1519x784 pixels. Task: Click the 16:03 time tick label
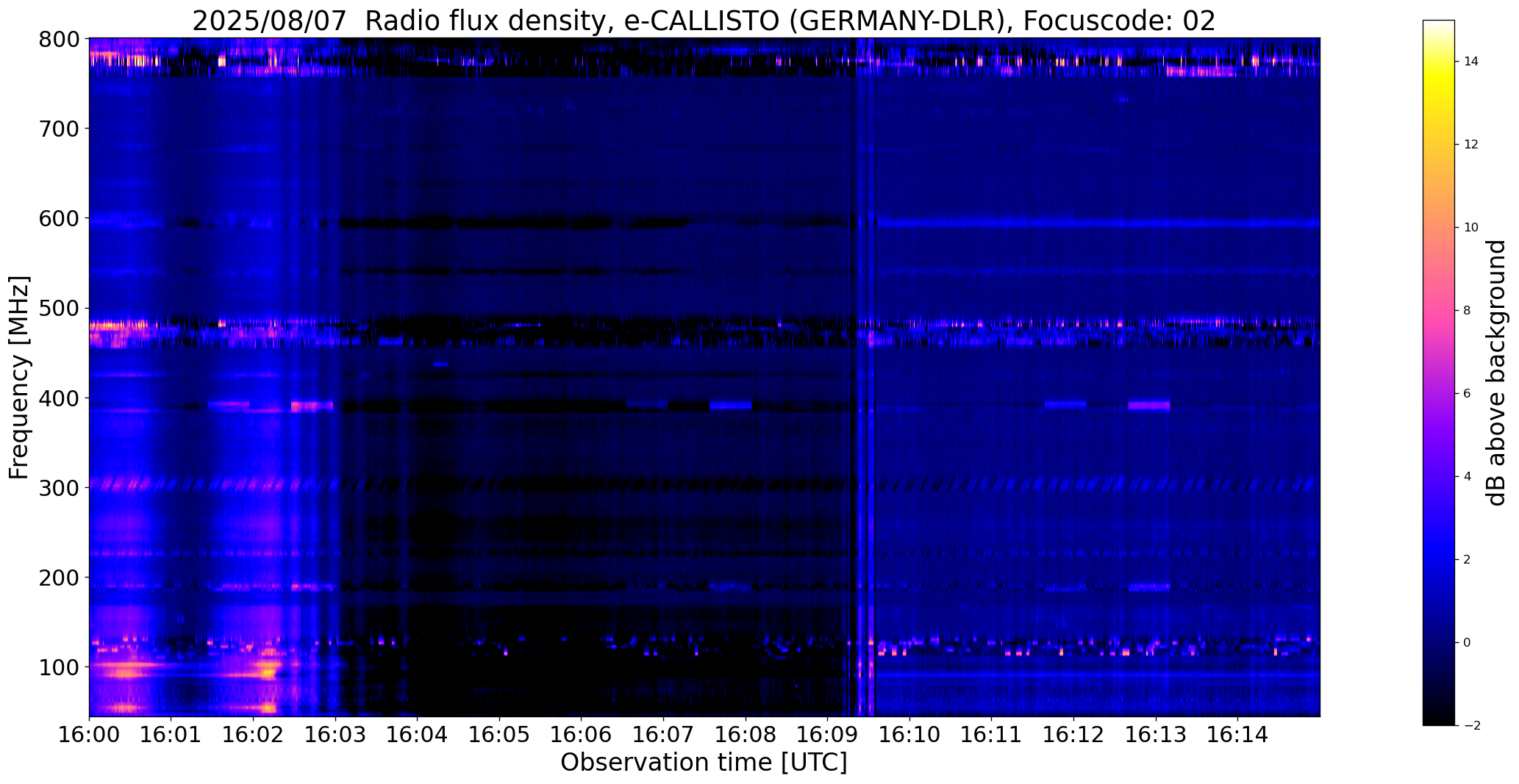tap(335, 735)
